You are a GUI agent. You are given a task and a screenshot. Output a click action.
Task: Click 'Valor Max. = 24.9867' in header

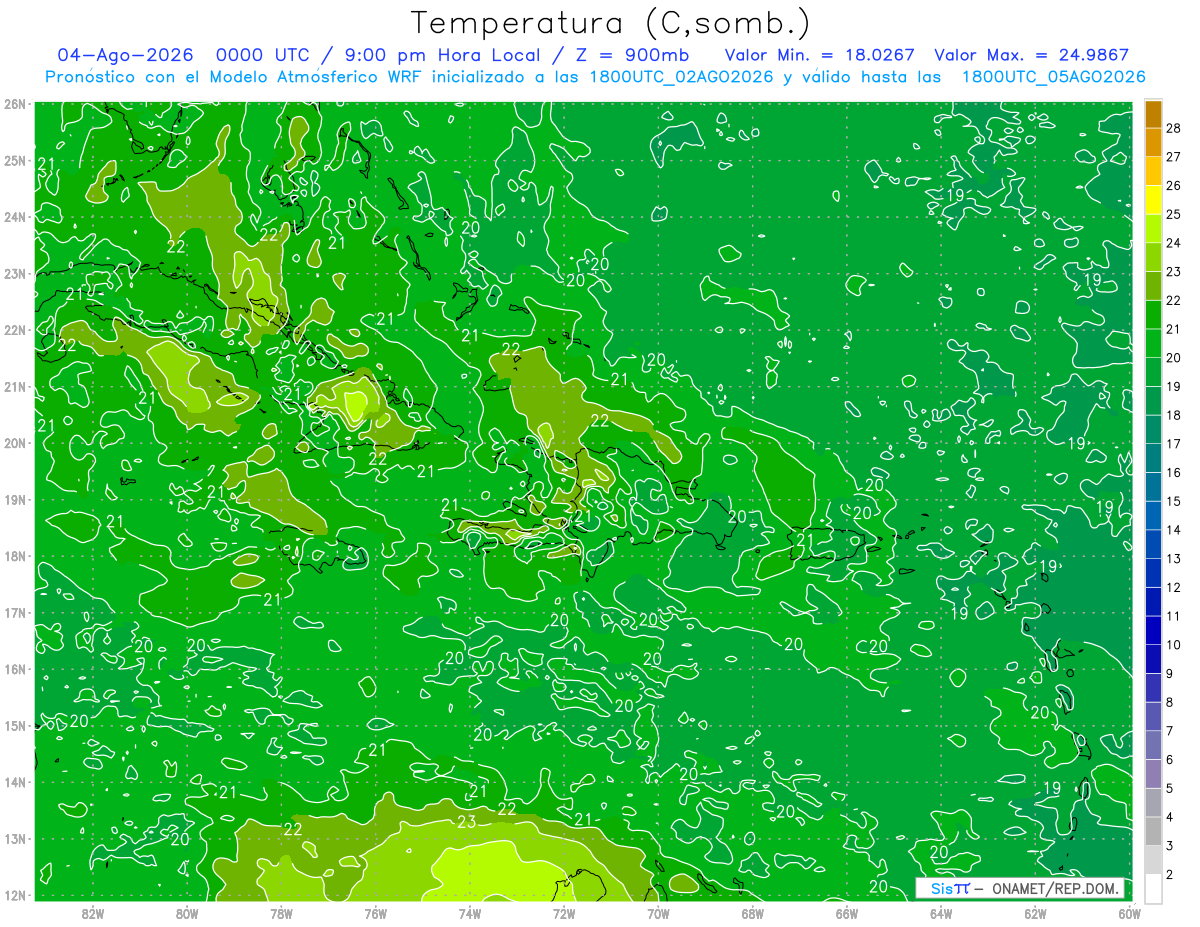[x=1031, y=56]
